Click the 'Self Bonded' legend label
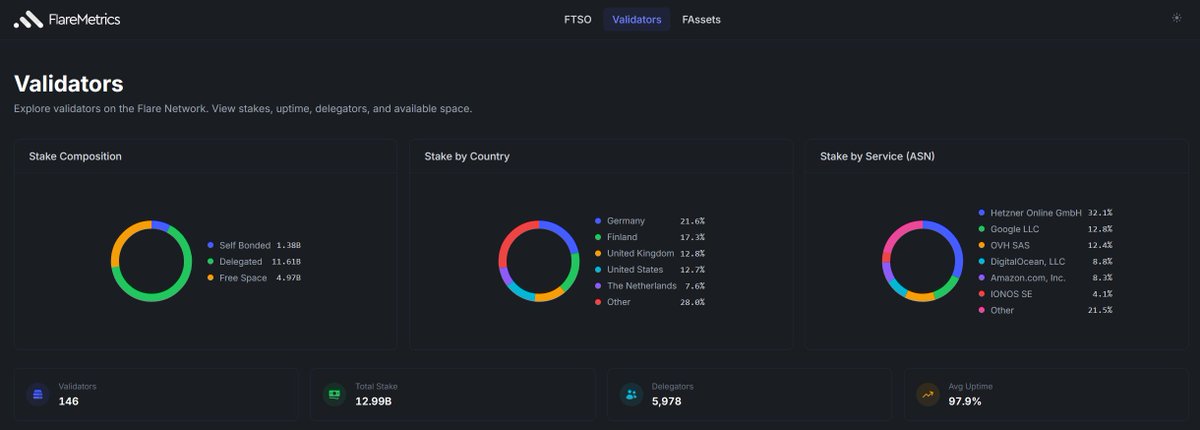This screenshot has height=430, width=1200. point(245,245)
